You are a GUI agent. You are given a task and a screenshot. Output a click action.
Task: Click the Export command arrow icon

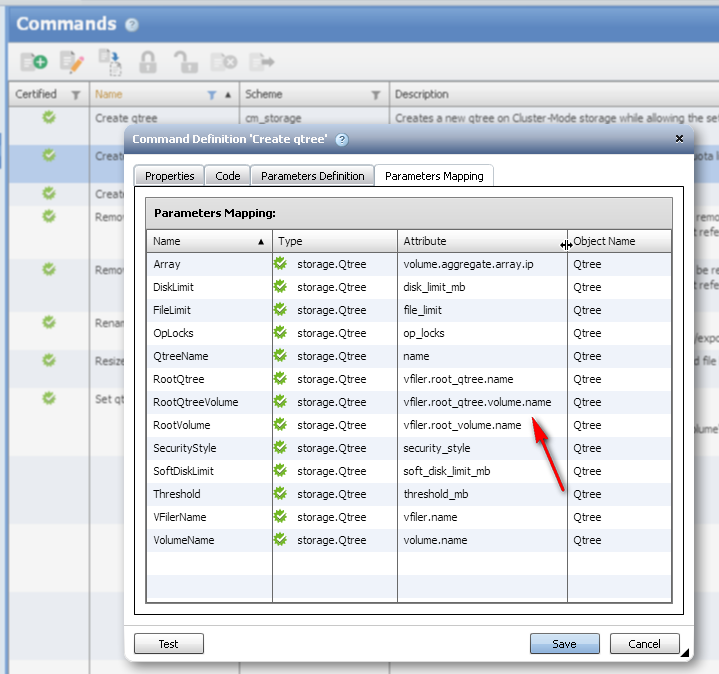pos(262,62)
